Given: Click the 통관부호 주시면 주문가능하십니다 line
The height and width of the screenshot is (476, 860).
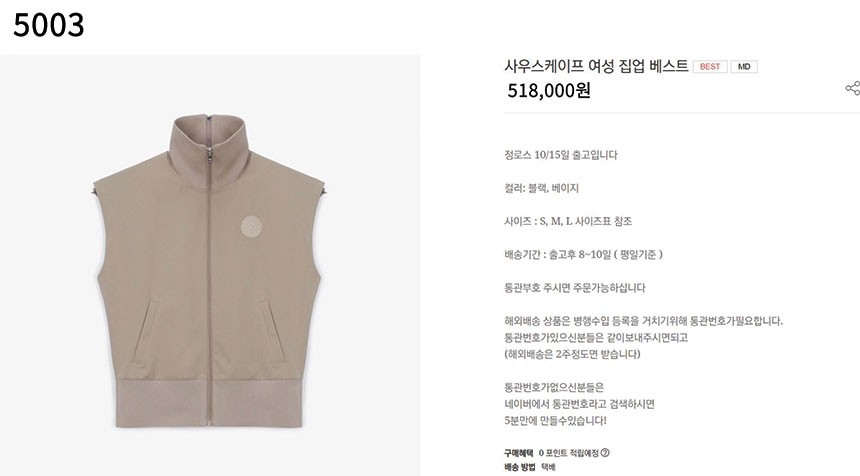Looking at the screenshot, I should 574,288.
